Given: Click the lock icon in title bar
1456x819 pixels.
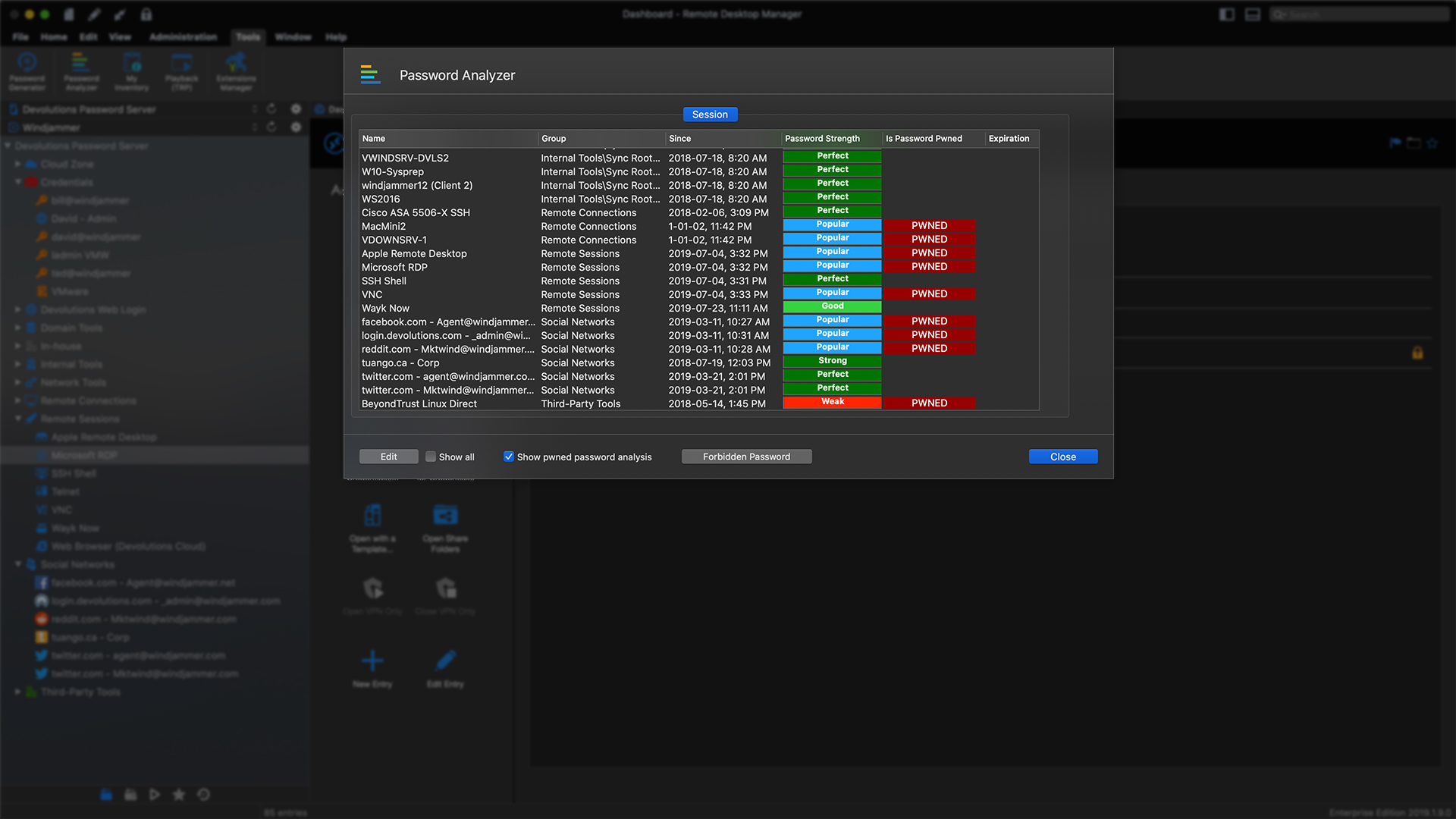Looking at the screenshot, I should (x=146, y=14).
